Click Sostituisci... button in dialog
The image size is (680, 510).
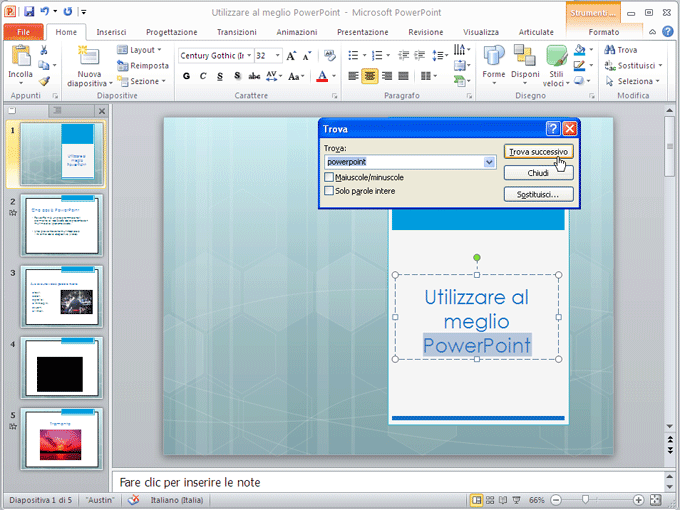point(539,194)
